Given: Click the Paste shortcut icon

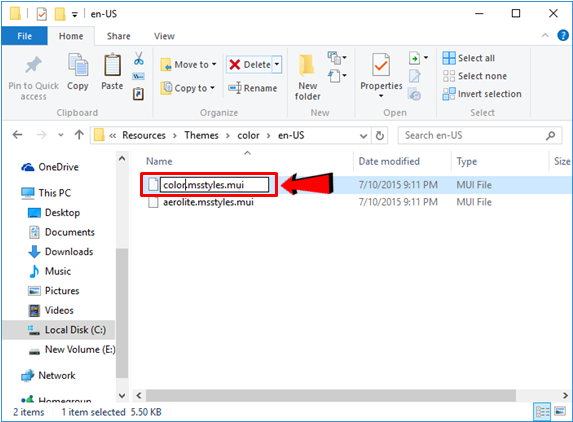Looking at the screenshot, I should click(x=138, y=94).
